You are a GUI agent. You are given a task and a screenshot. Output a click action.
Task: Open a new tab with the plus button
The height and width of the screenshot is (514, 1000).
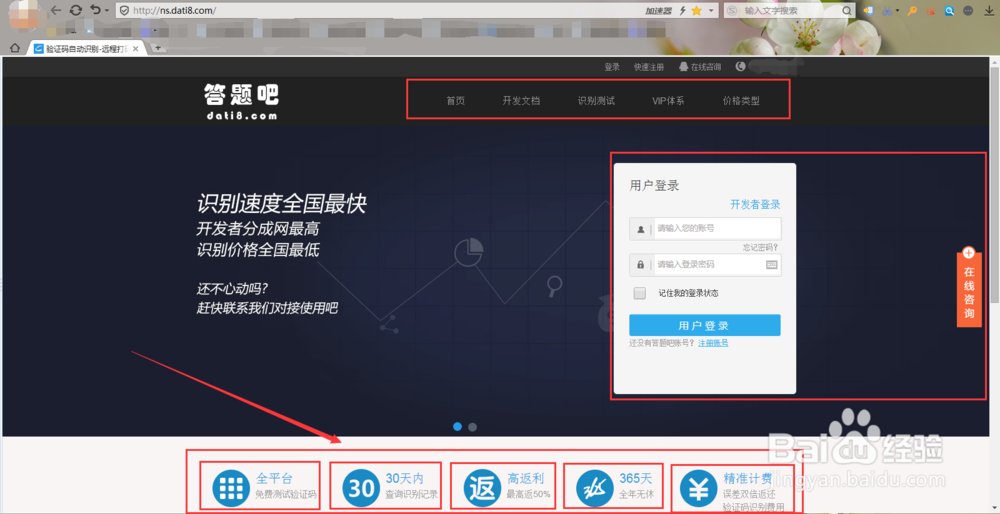158,48
